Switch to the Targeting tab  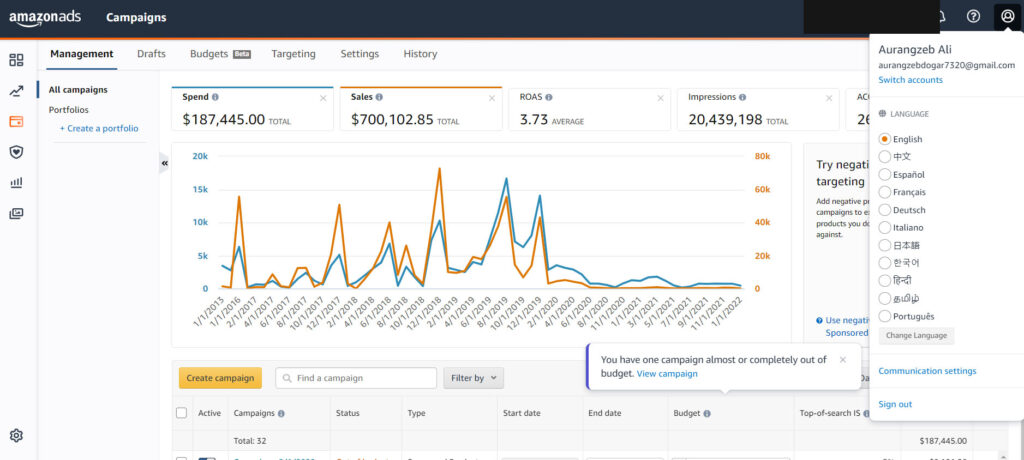[293, 54]
